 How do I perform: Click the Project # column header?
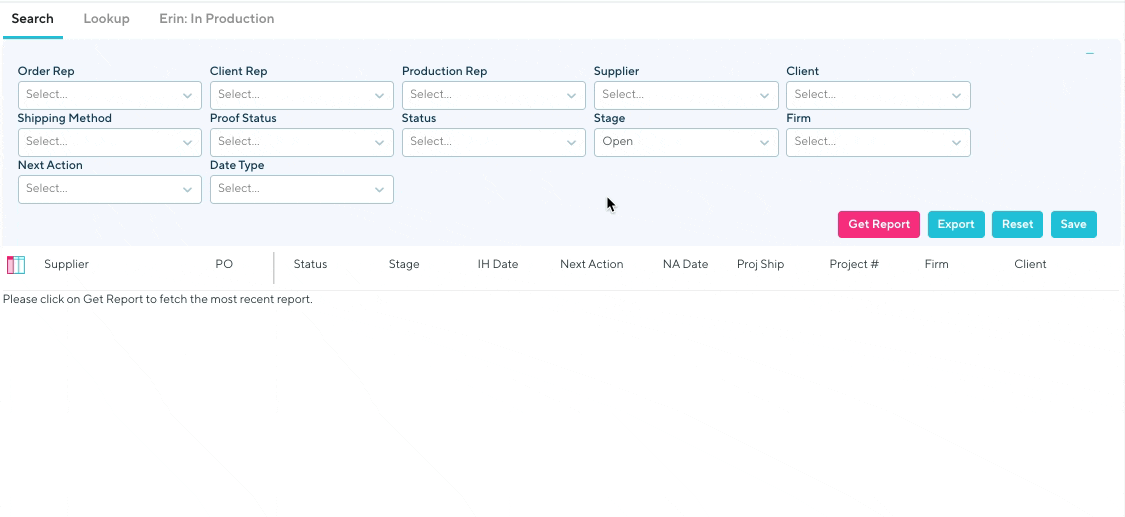(853, 265)
